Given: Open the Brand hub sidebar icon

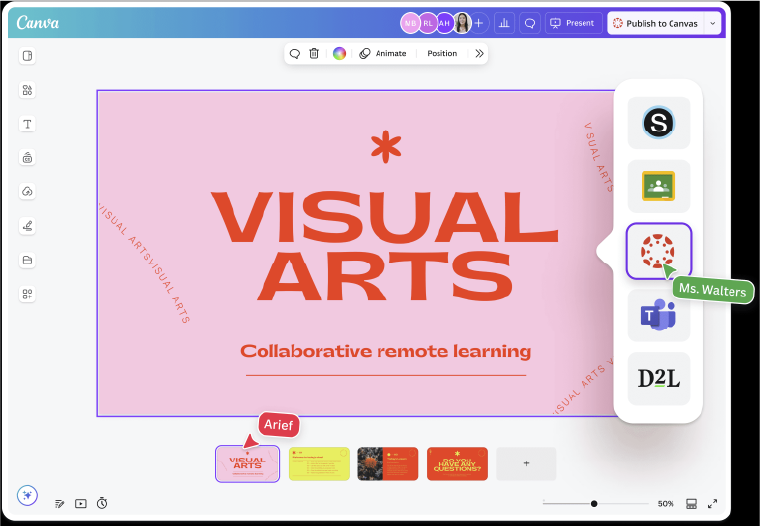Looking at the screenshot, I should point(27,158).
